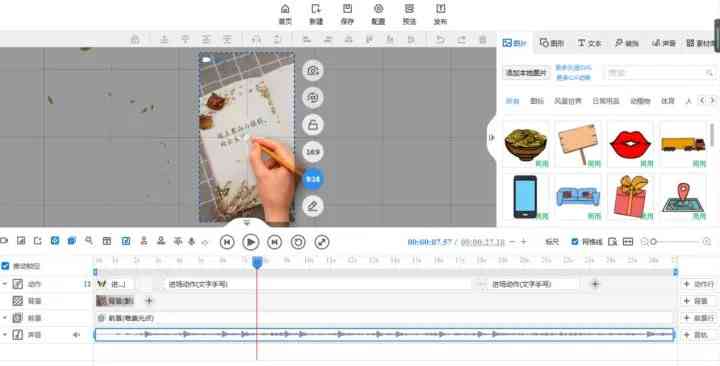Collapse the 声音 audio track arrow
The image size is (720, 366).
[5, 335]
